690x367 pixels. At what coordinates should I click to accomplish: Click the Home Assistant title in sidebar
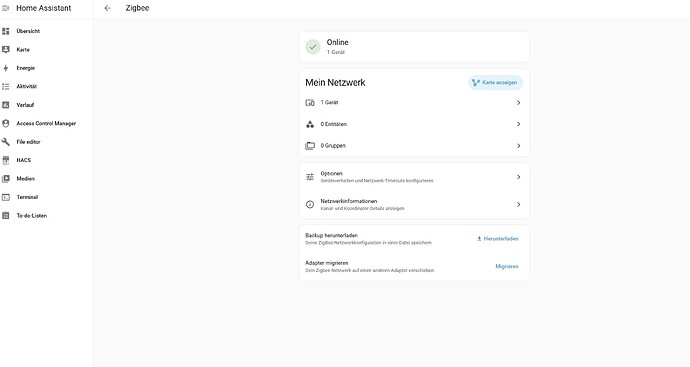click(x=44, y=8)
